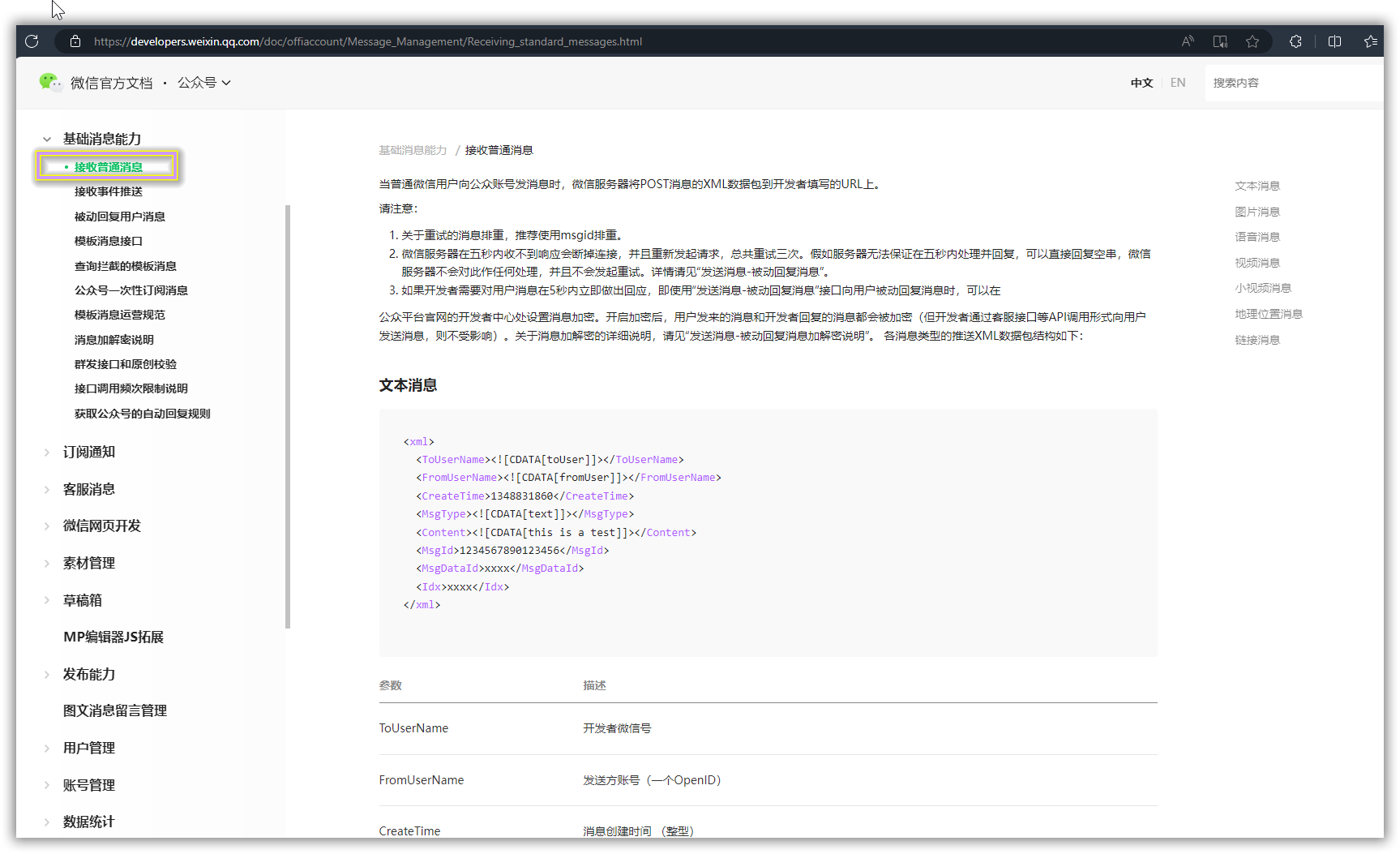Viewport: 1400px width, 854px height.
Task: Open 被动回复用户消息 in the sidebar
Action: point(120,217)
